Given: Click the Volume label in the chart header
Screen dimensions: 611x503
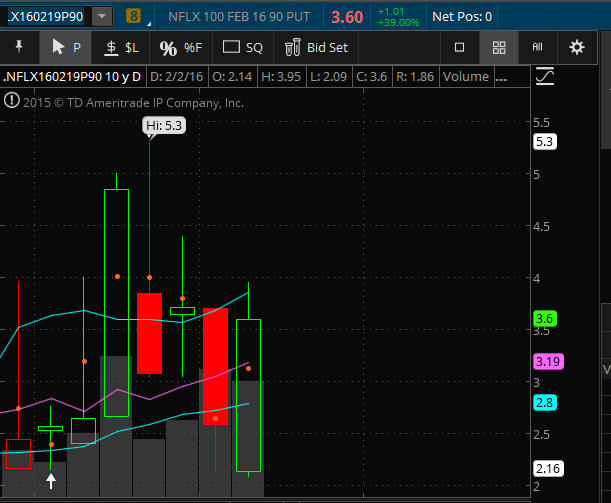Looking at the screenshot, I should pos(466,77).
